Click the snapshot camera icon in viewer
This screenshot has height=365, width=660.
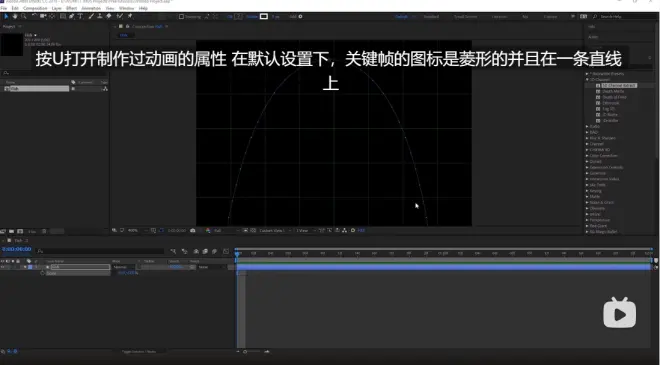coord(193,230)
